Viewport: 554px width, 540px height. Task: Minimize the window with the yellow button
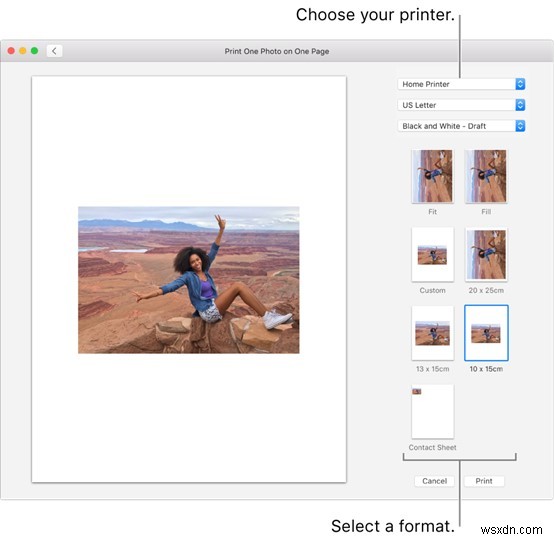coord(23,51)
